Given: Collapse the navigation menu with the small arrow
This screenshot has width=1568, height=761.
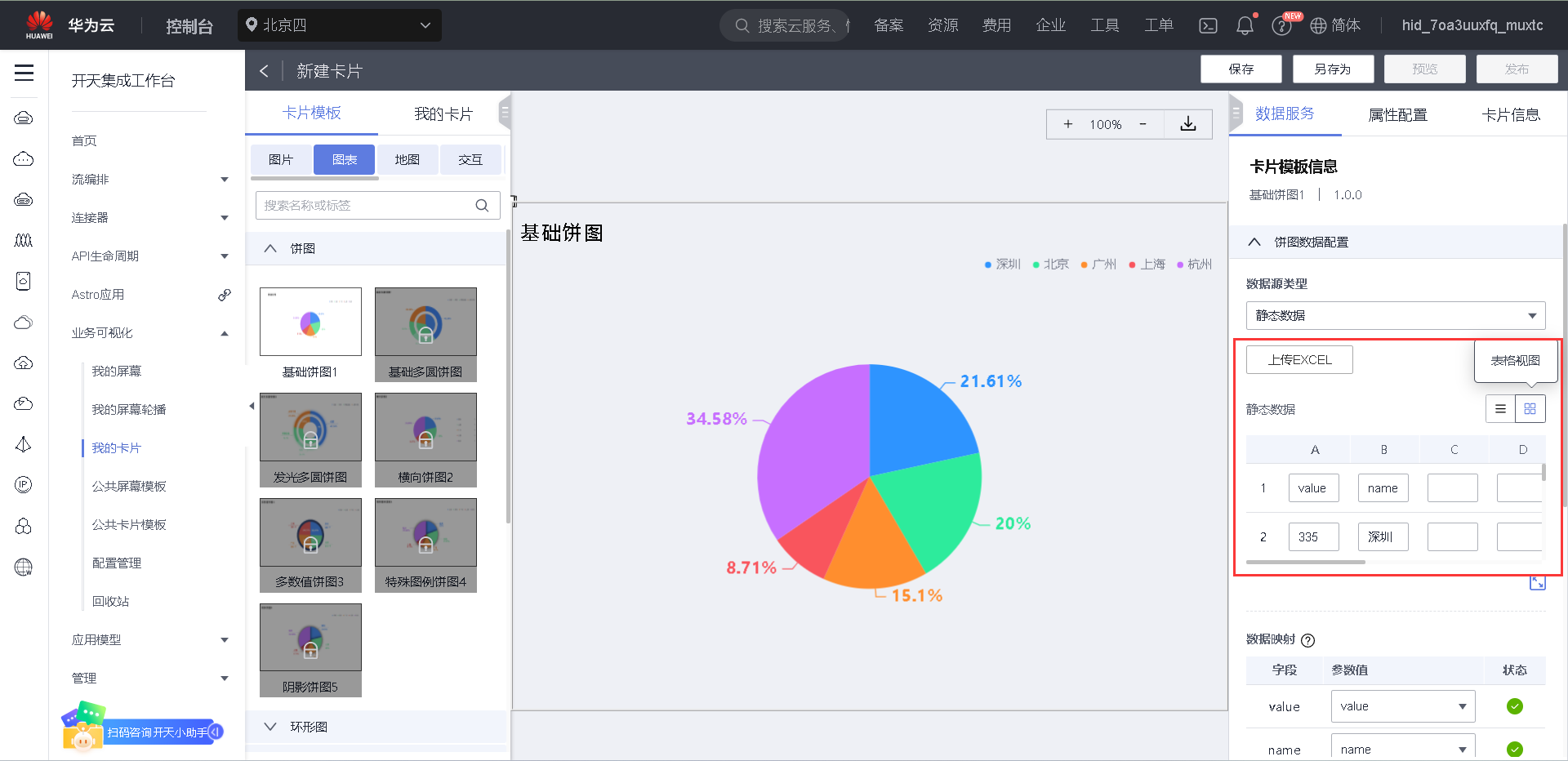Looking at the screenshot, I should click(252, 406).
